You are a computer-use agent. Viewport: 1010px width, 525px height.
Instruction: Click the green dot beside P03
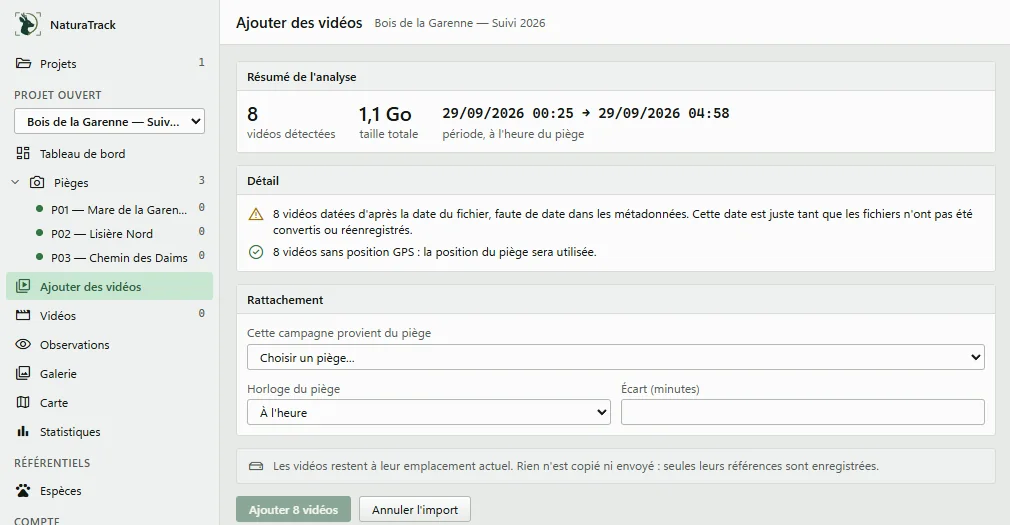point(39,256)
